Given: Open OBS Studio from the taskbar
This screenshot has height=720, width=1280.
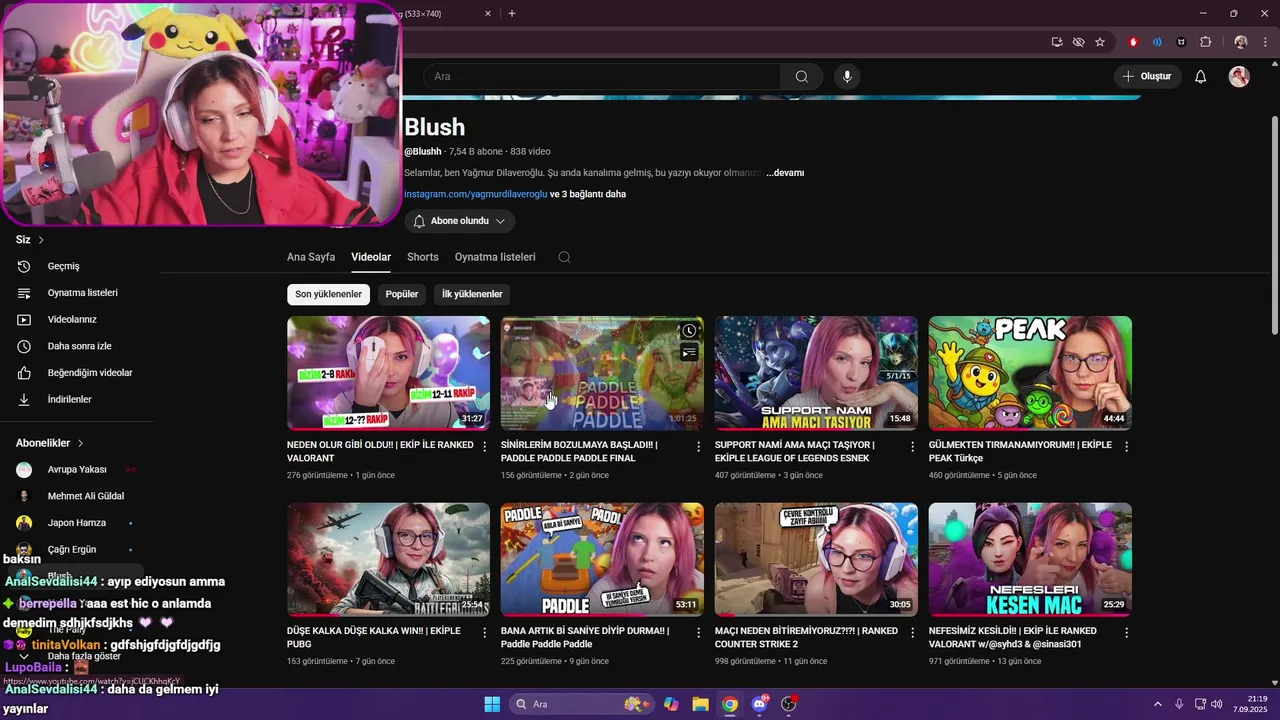Looking at the screenshot, I should point(788,704).
